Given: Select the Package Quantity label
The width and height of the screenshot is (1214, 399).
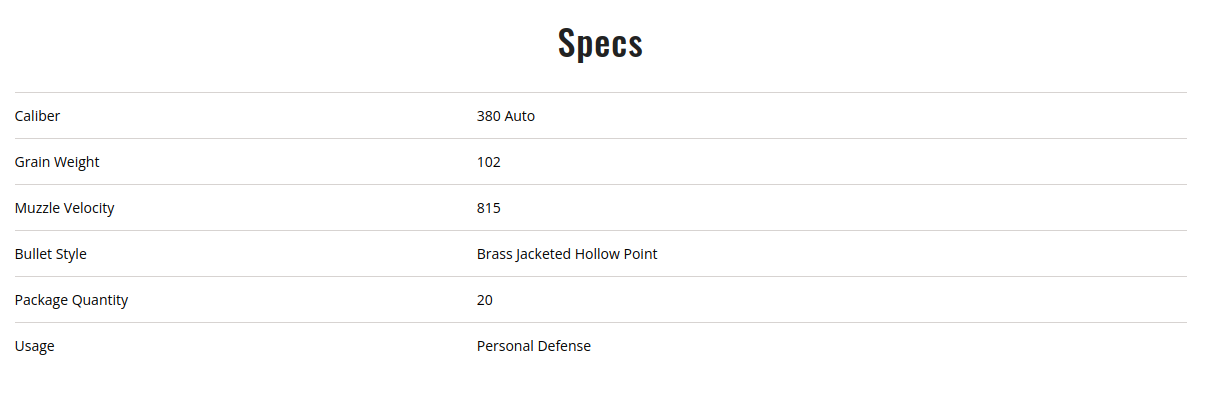Looking at the screenshot, I should [x=71, y=300].
